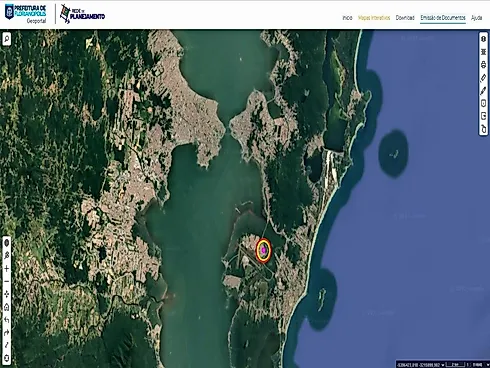Click the magenta marker inside yellow circle

[x=263, y=250]
